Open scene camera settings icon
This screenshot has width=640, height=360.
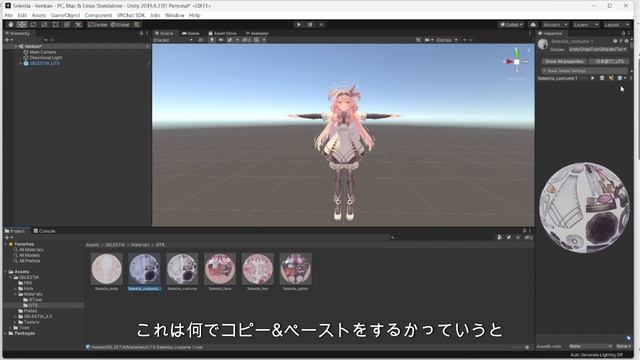tap(428, 40)
